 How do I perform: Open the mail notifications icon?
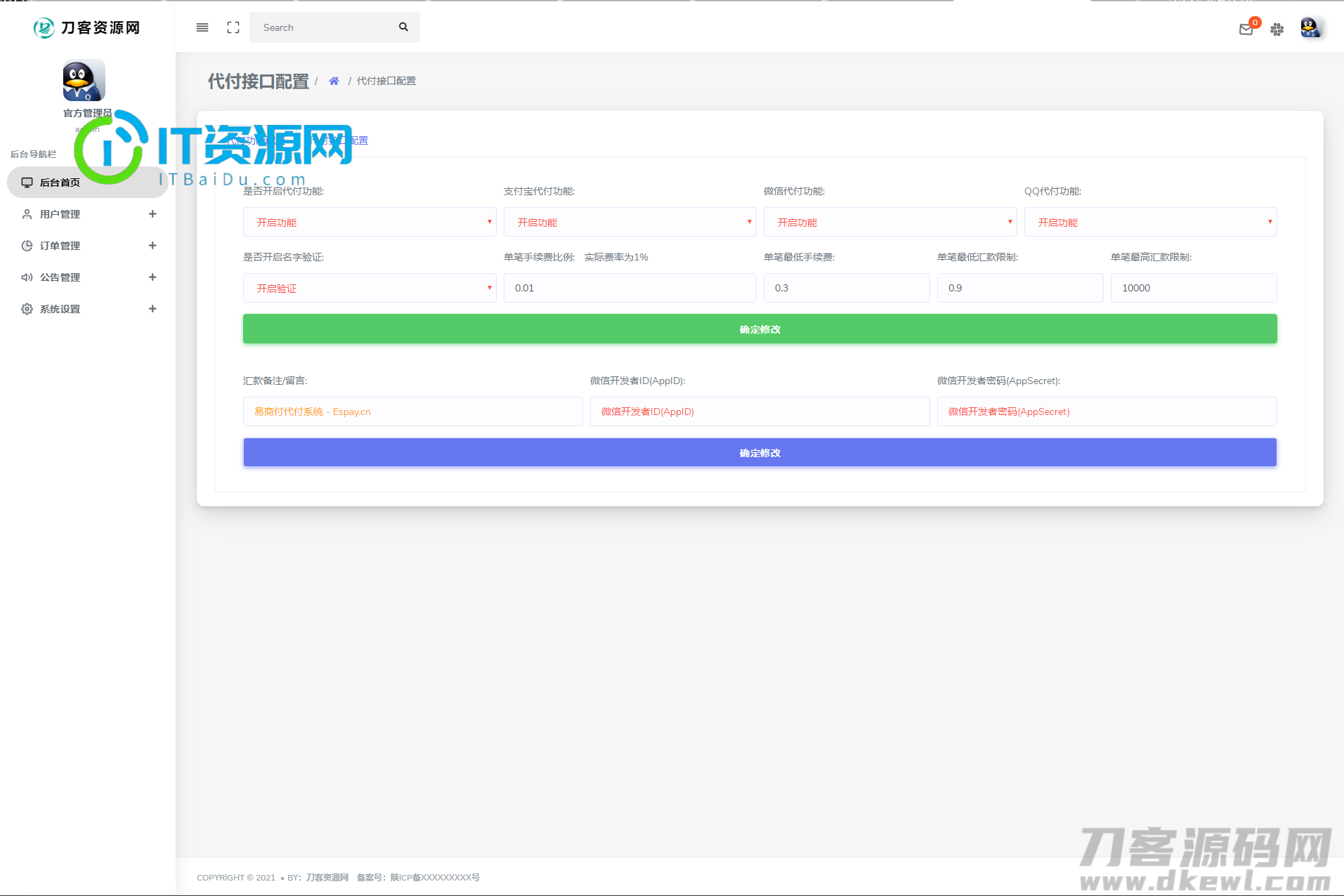point(1246,29)
